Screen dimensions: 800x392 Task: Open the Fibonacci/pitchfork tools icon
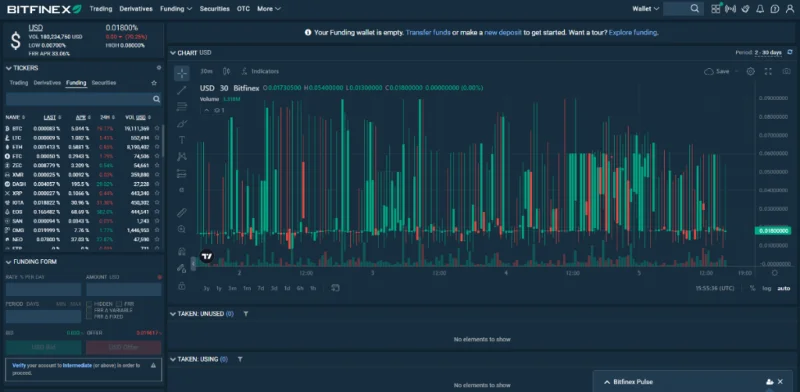pyautogui.click(x=182, y=107)
